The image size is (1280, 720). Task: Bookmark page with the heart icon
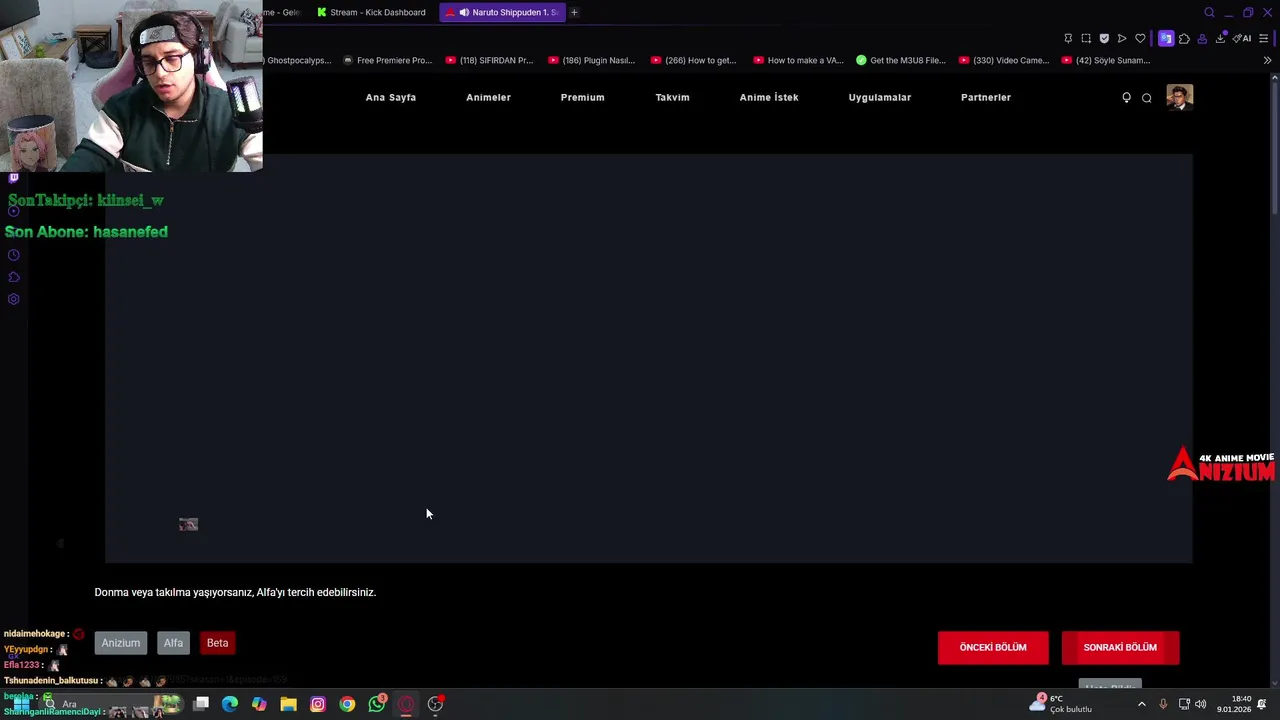(1140, 38)
